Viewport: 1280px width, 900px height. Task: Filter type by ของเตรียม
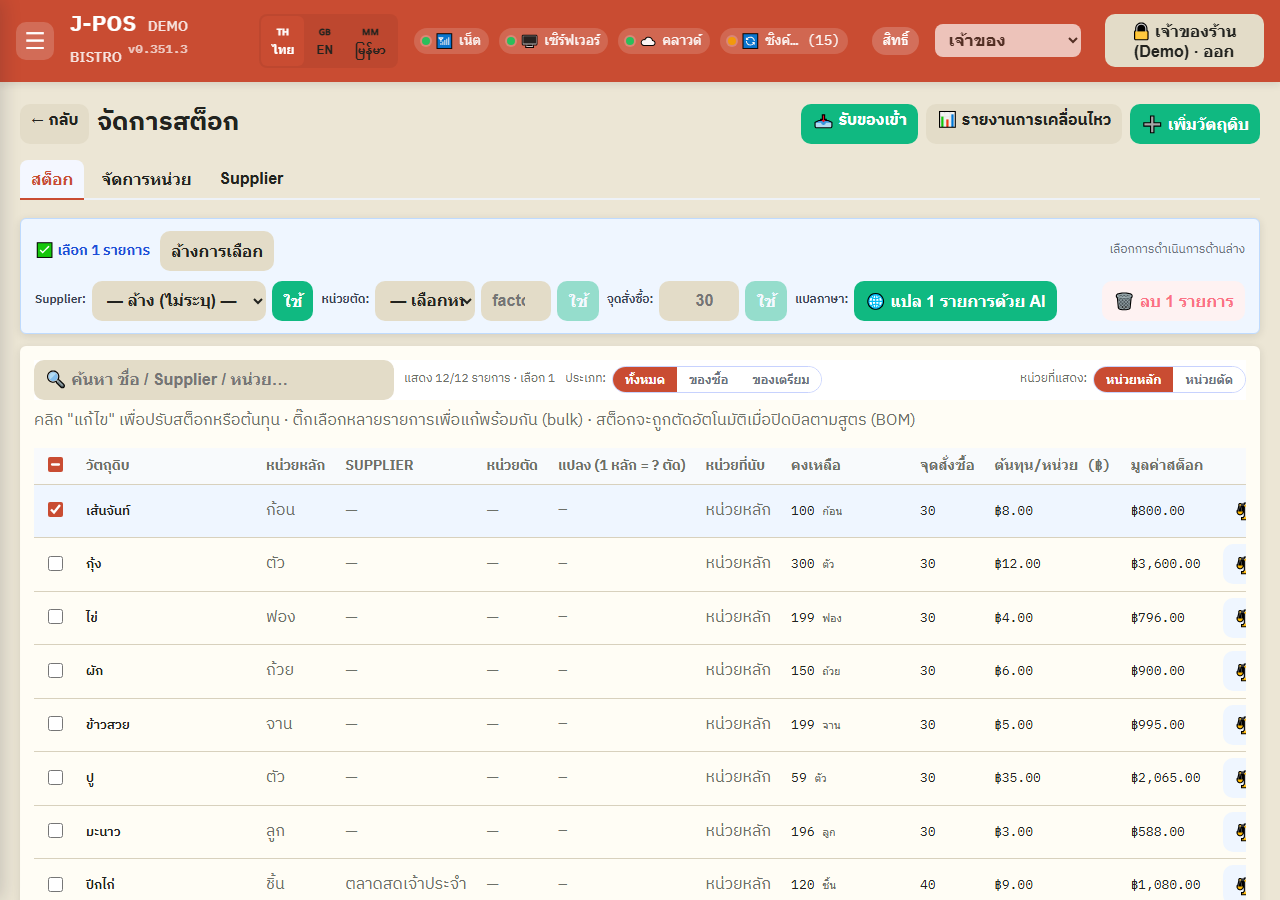click(x=781, y=380)
